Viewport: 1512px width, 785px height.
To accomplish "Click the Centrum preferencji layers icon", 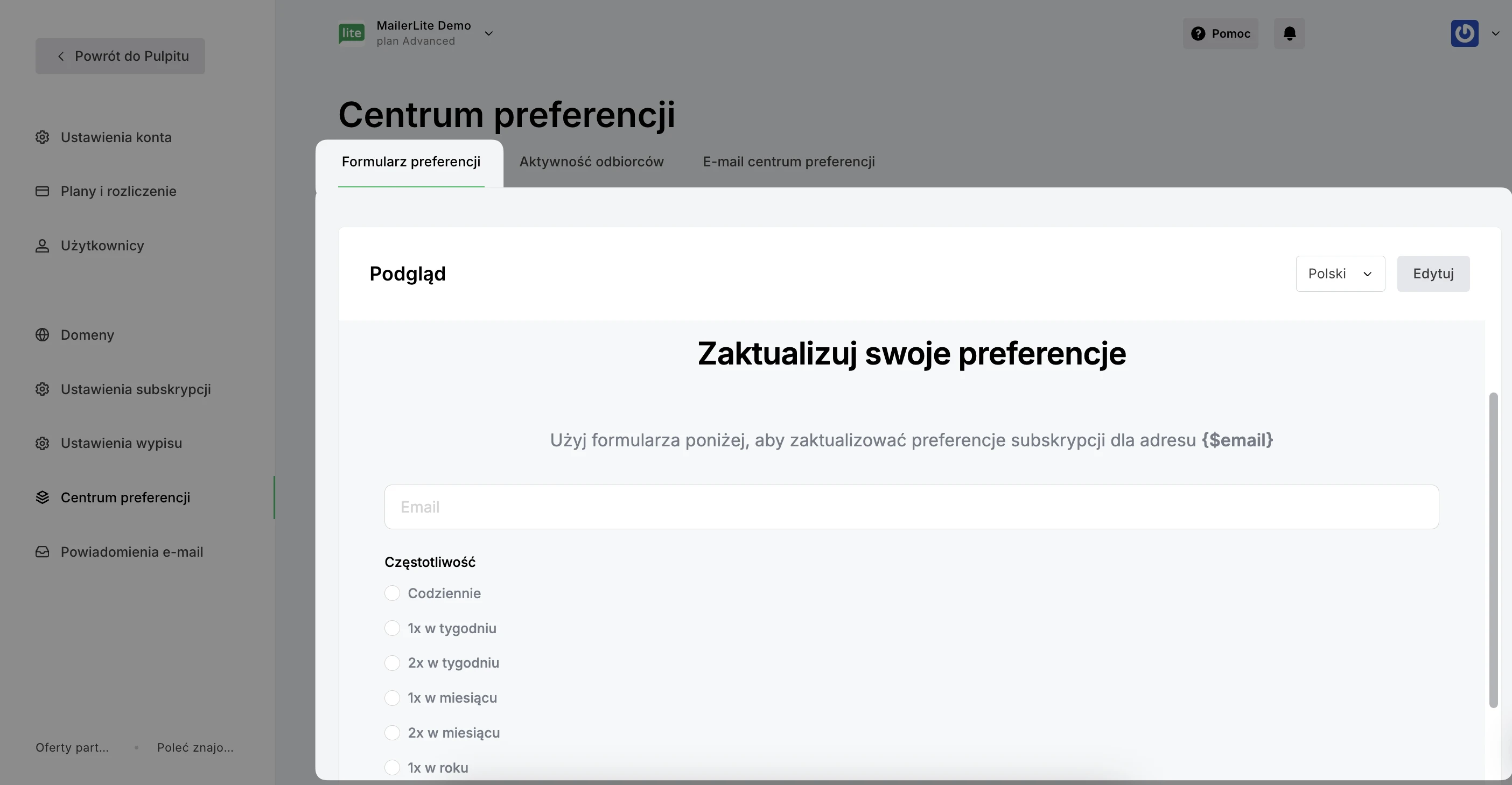I will (x=42, y=497).
